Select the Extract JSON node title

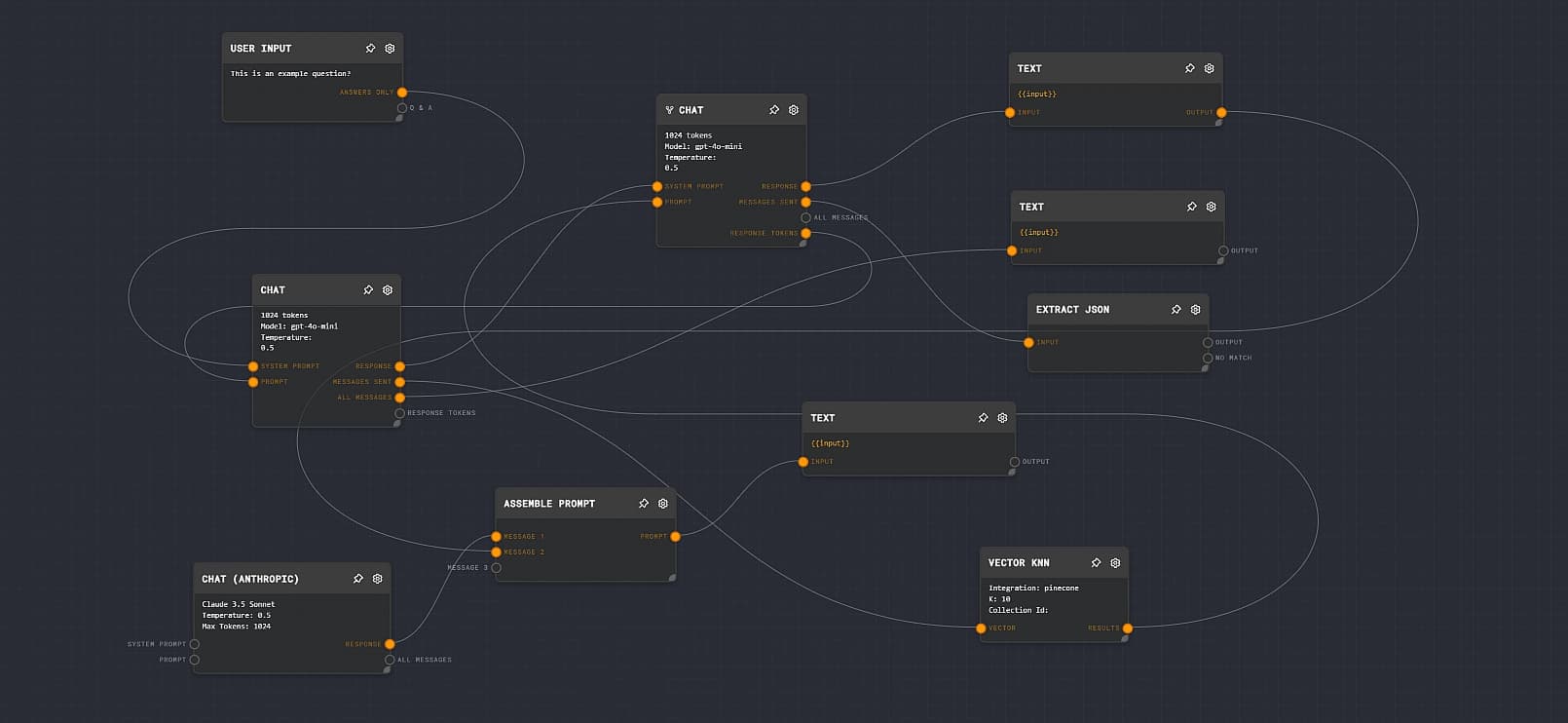click(x=1072, y=310)
